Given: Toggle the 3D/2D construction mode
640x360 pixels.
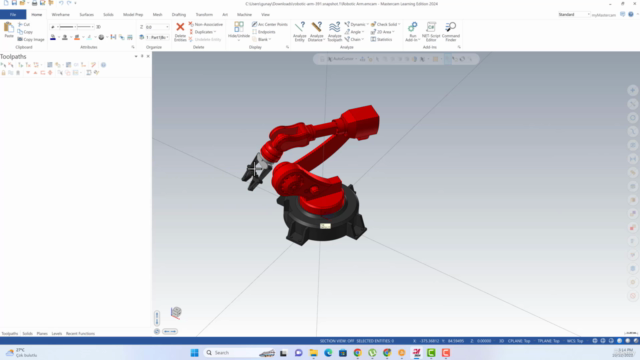Looking at the screenshot, I should (98, 27).
